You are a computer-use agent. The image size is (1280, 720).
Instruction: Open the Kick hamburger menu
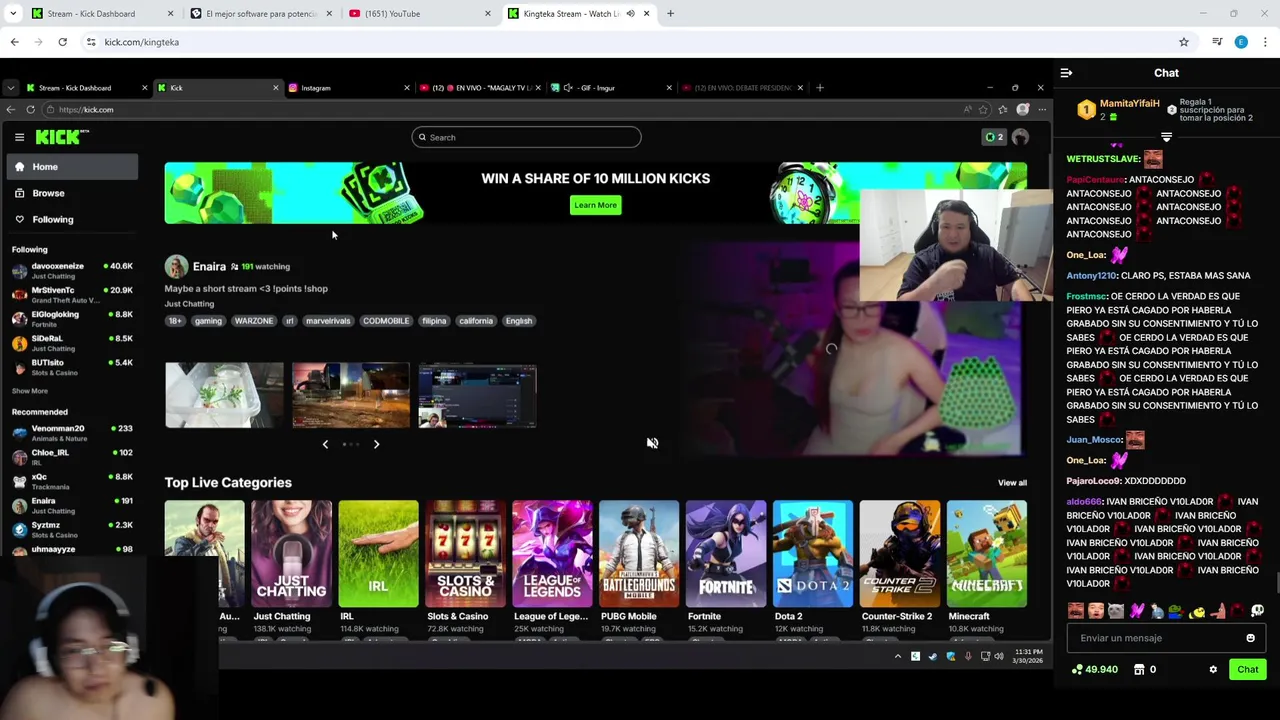19,137
